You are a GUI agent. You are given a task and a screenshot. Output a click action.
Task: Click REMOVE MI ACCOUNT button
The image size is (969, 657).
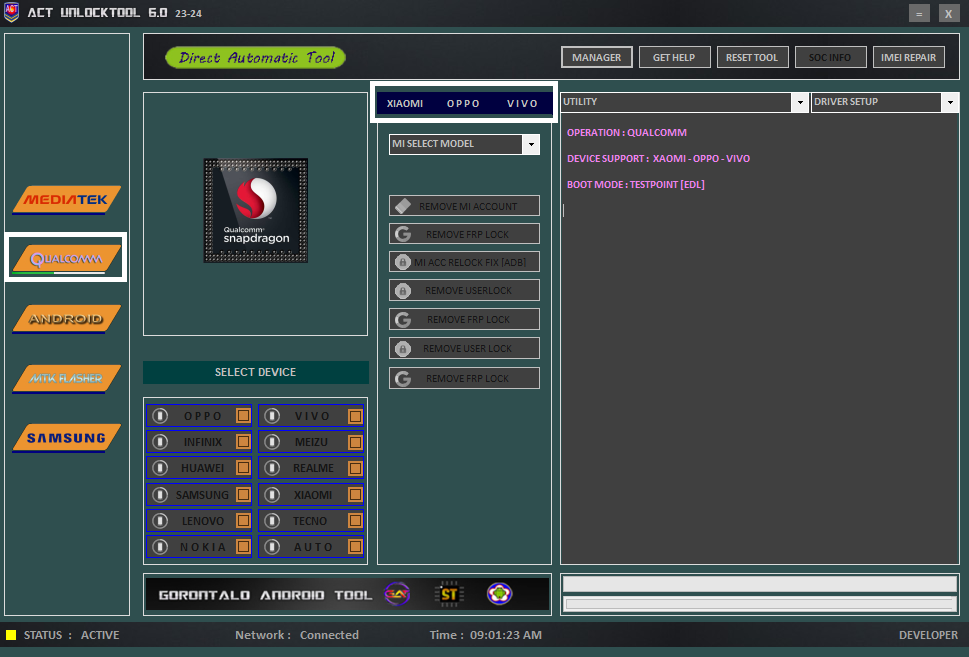[464, 206]
